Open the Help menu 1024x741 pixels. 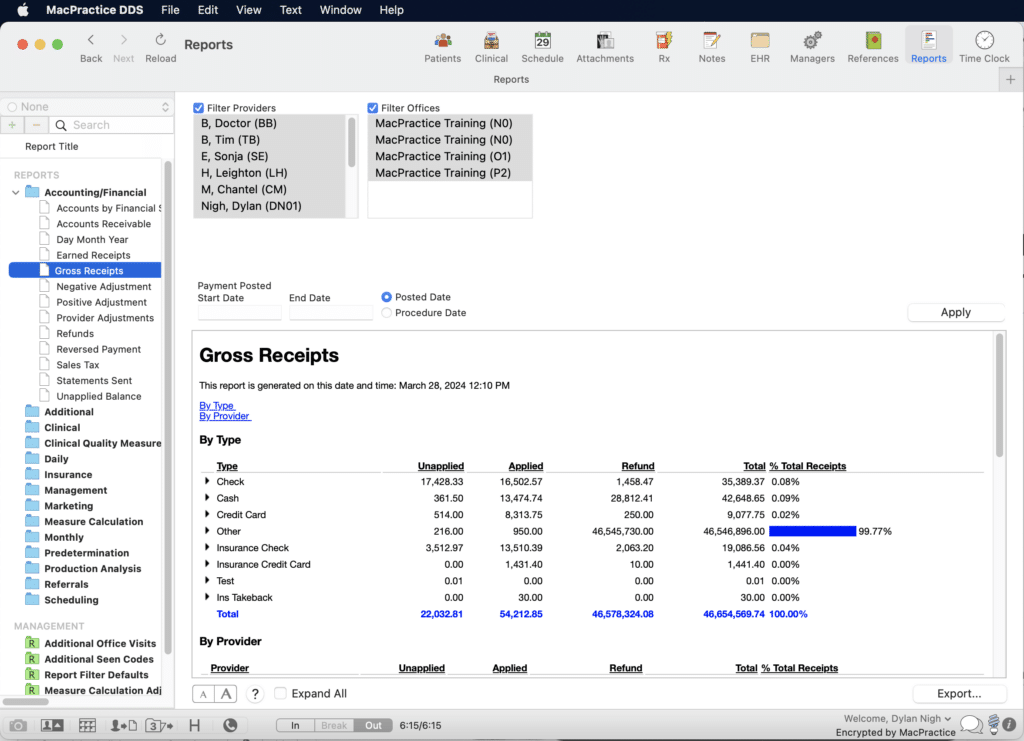click(x=391, y=10)
